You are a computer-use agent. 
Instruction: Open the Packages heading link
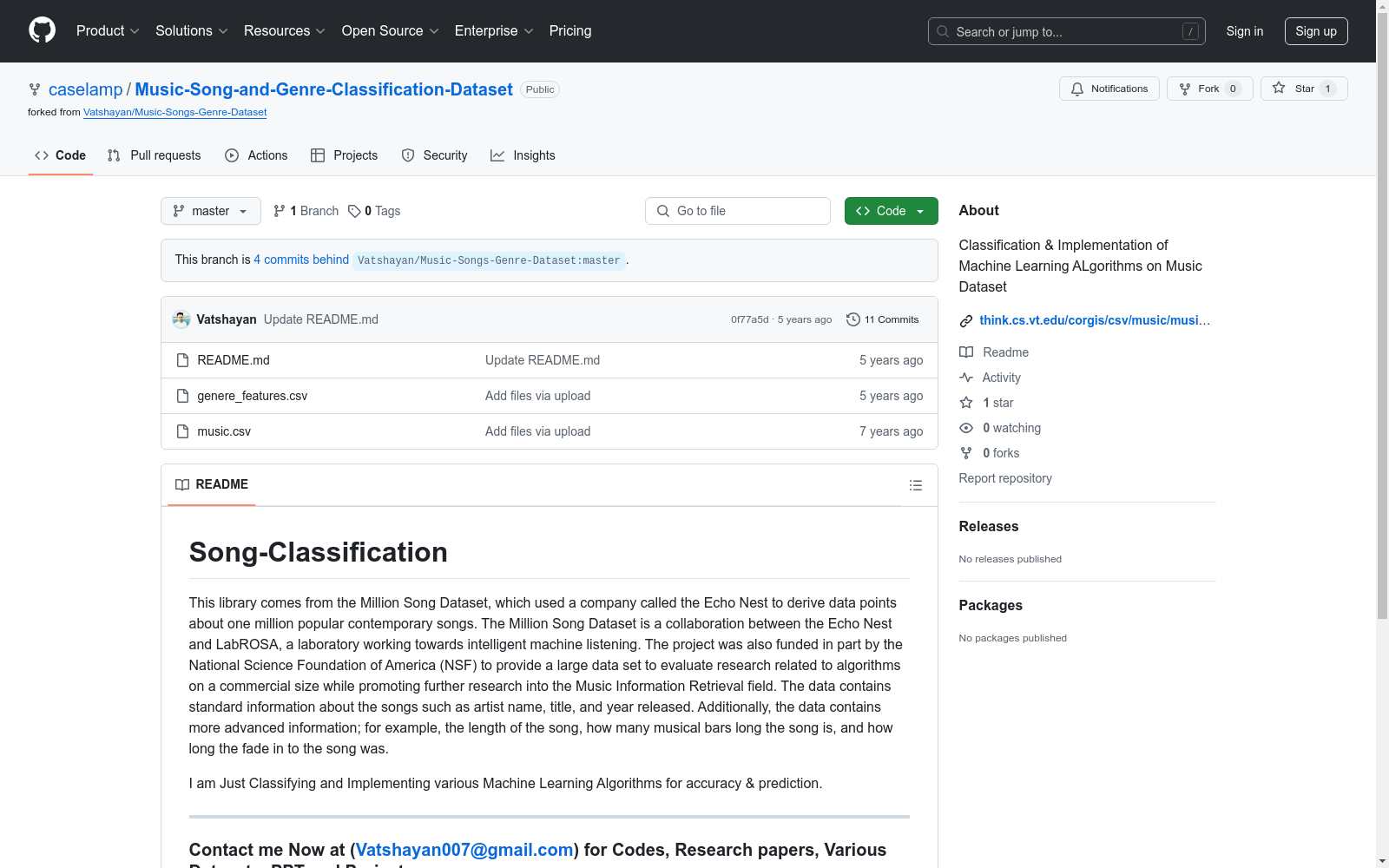(x=991, y=605)
